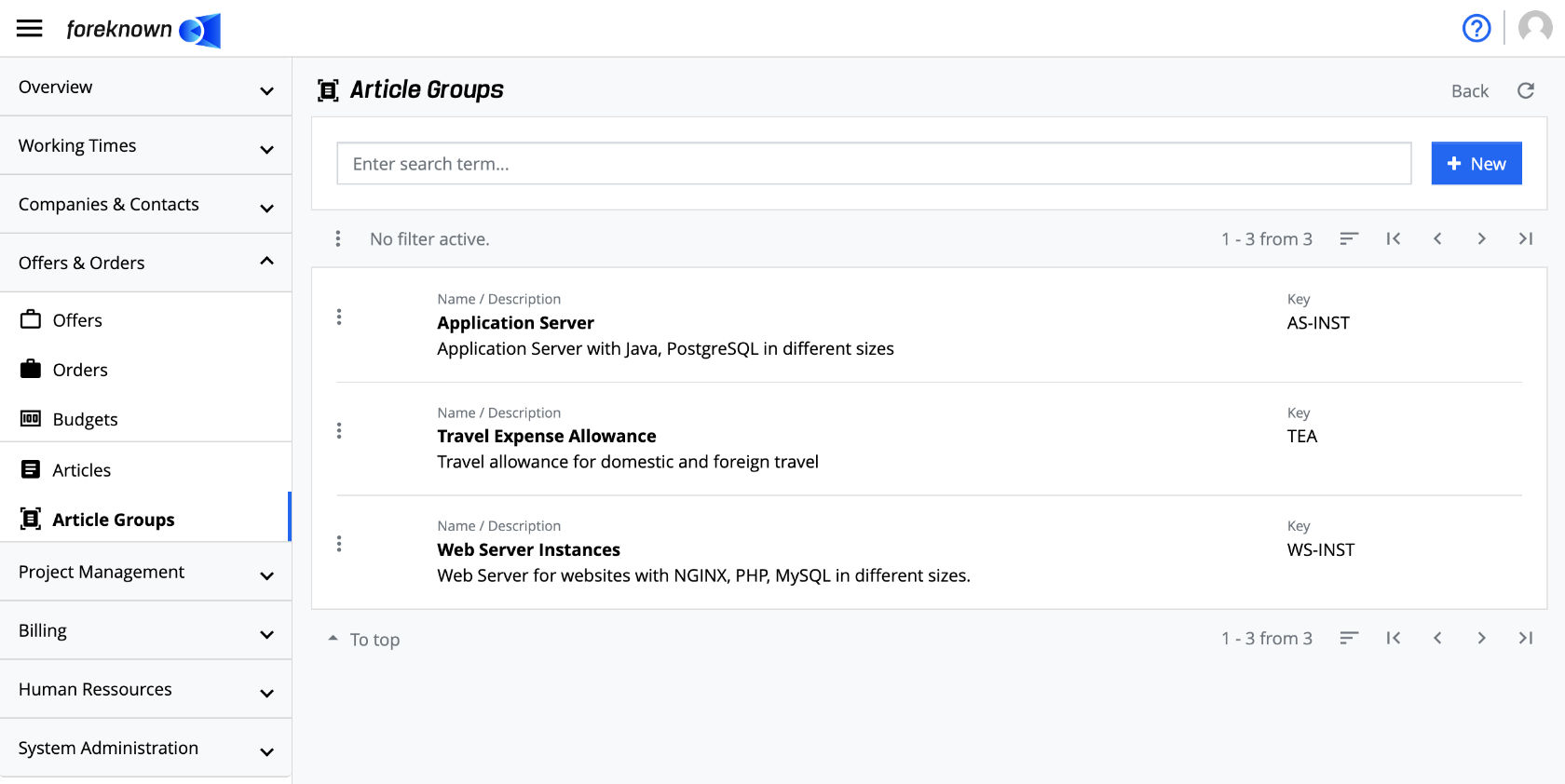Open the hamburger main menu
This screenshot has width=1565, height=784.
point(30,28)
